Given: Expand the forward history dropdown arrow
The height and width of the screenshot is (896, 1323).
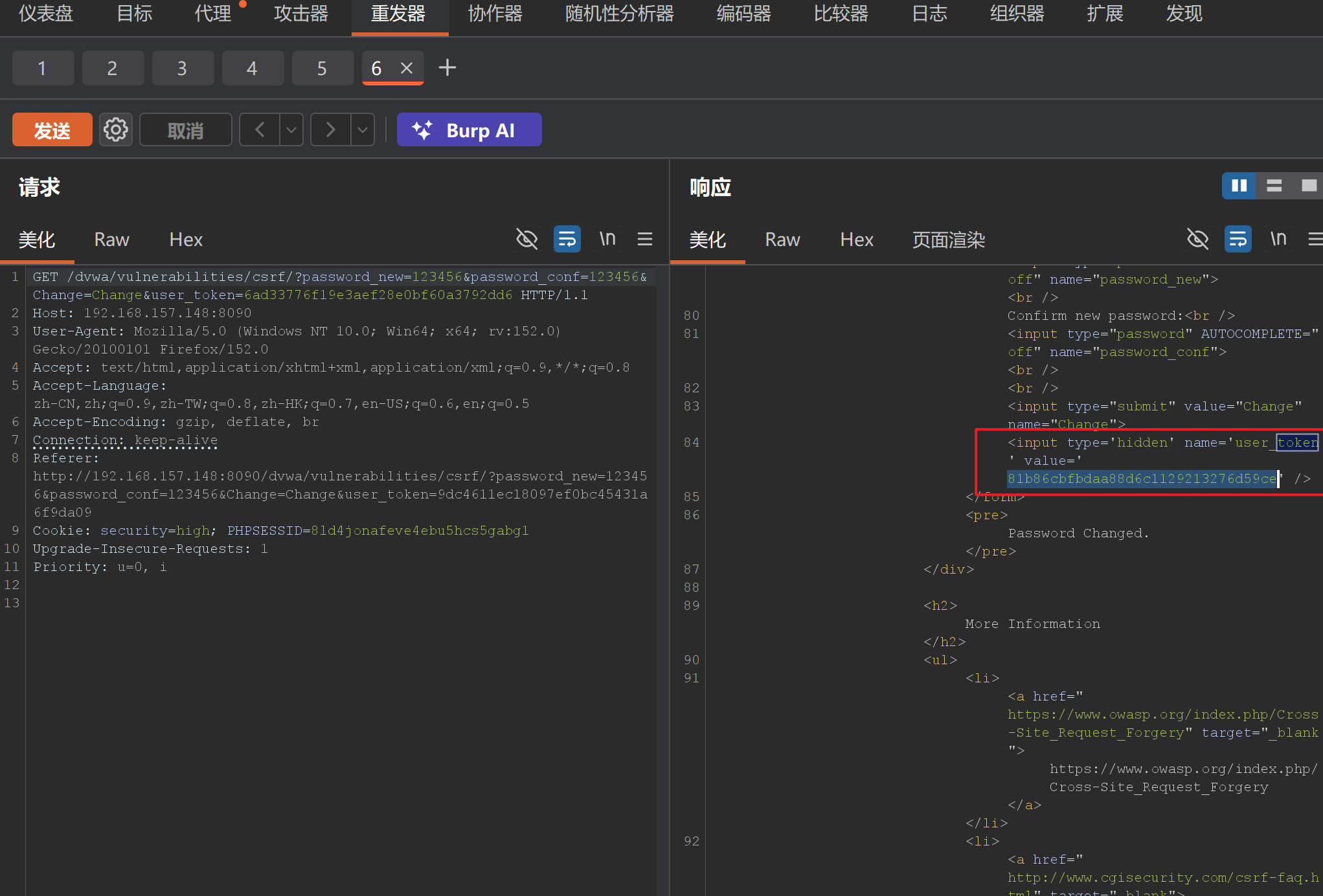Looking at the screenshot, I should [x=363, y=130].
